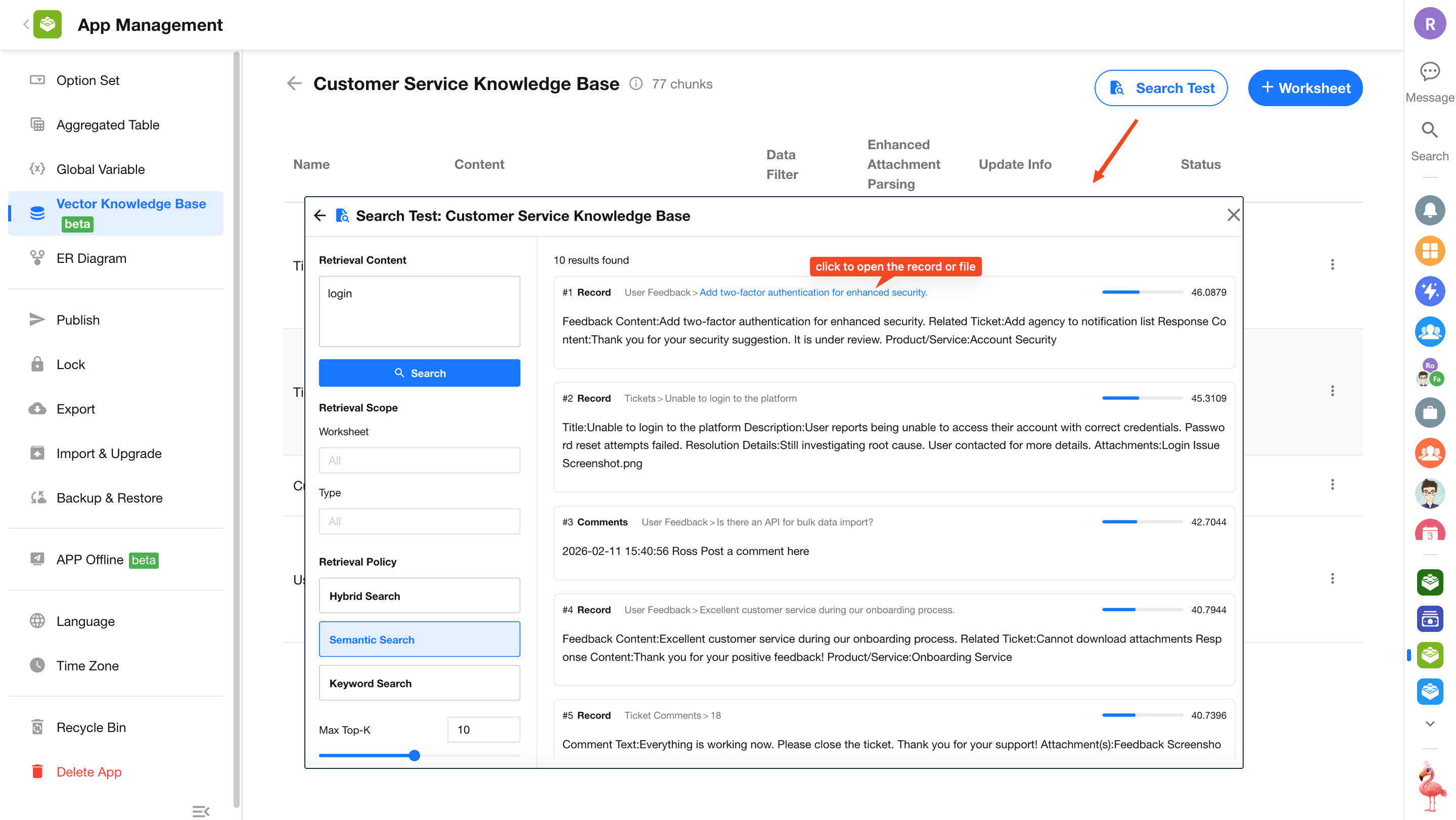This screenshot has width=1456, height=820.
Task: Click the Max Top-K slider handle
Action: 415,755
